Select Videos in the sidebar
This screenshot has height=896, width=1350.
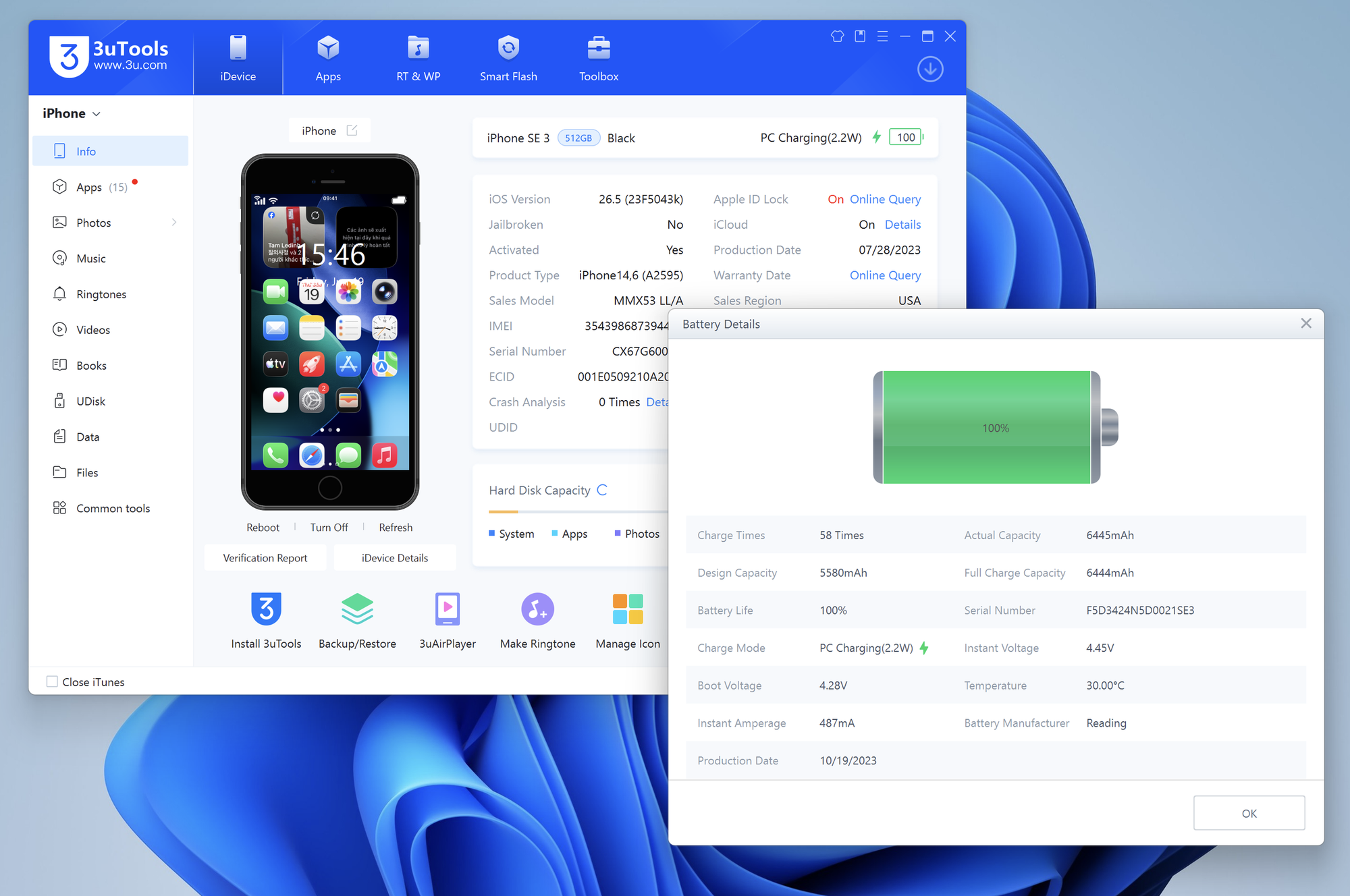[110, 330]
